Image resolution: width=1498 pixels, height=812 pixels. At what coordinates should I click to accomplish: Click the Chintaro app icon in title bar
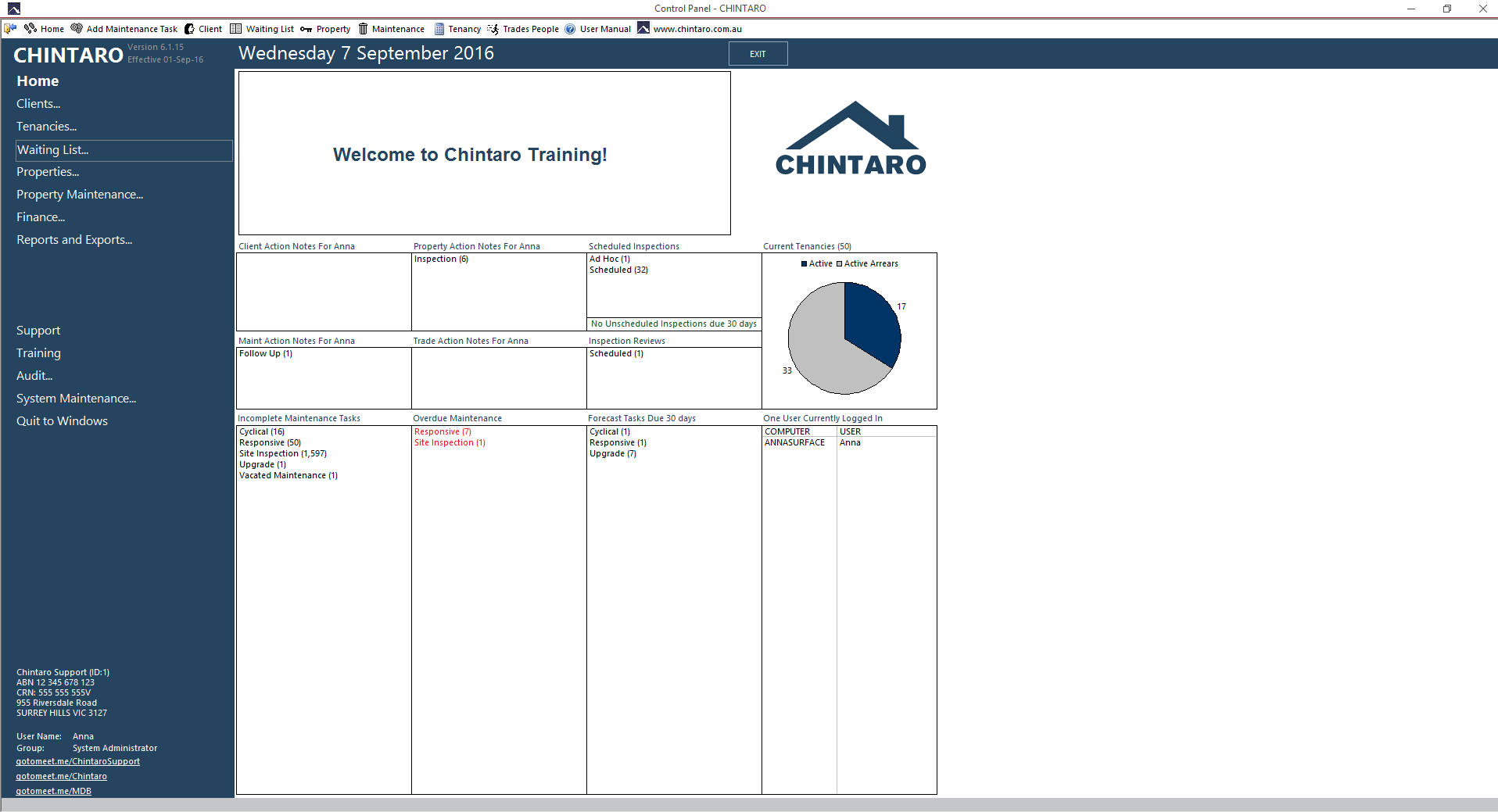(13, 9)
